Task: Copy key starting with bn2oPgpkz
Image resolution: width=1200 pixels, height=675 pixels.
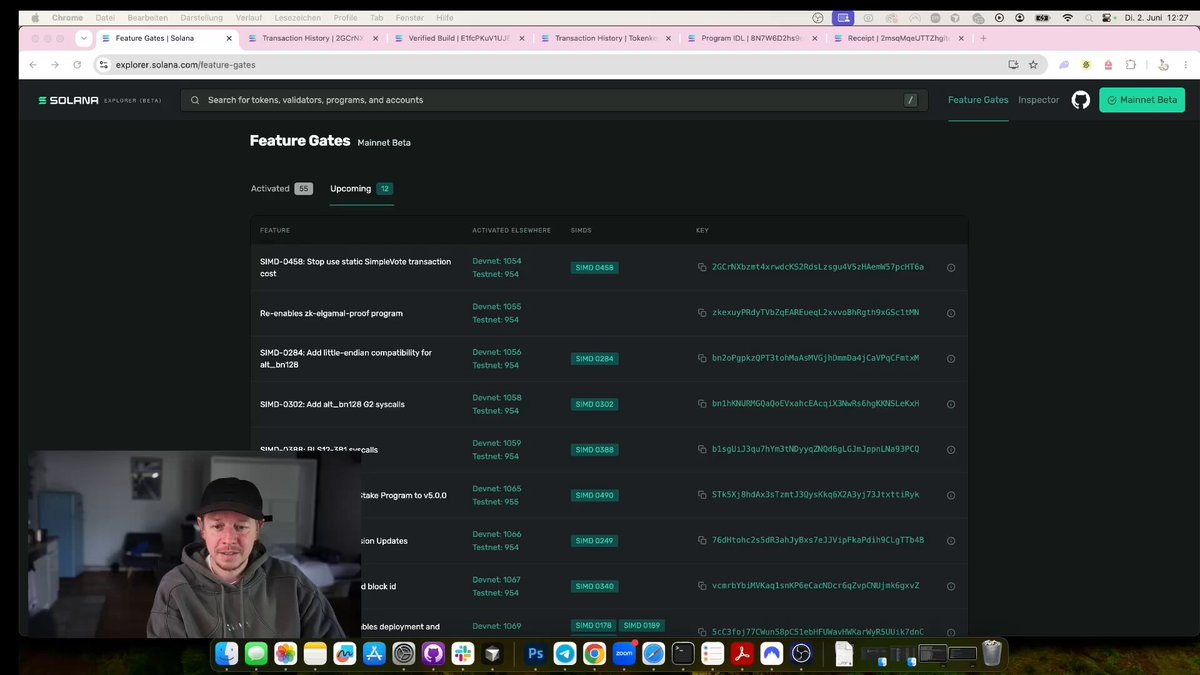Action: (702, 358)
